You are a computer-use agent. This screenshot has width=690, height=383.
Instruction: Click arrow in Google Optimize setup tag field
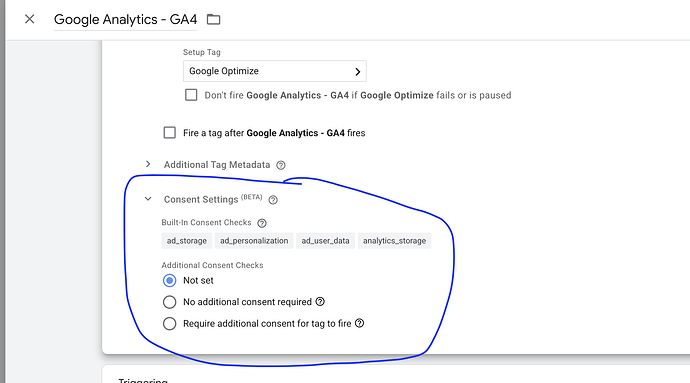[x=358, y=72]
